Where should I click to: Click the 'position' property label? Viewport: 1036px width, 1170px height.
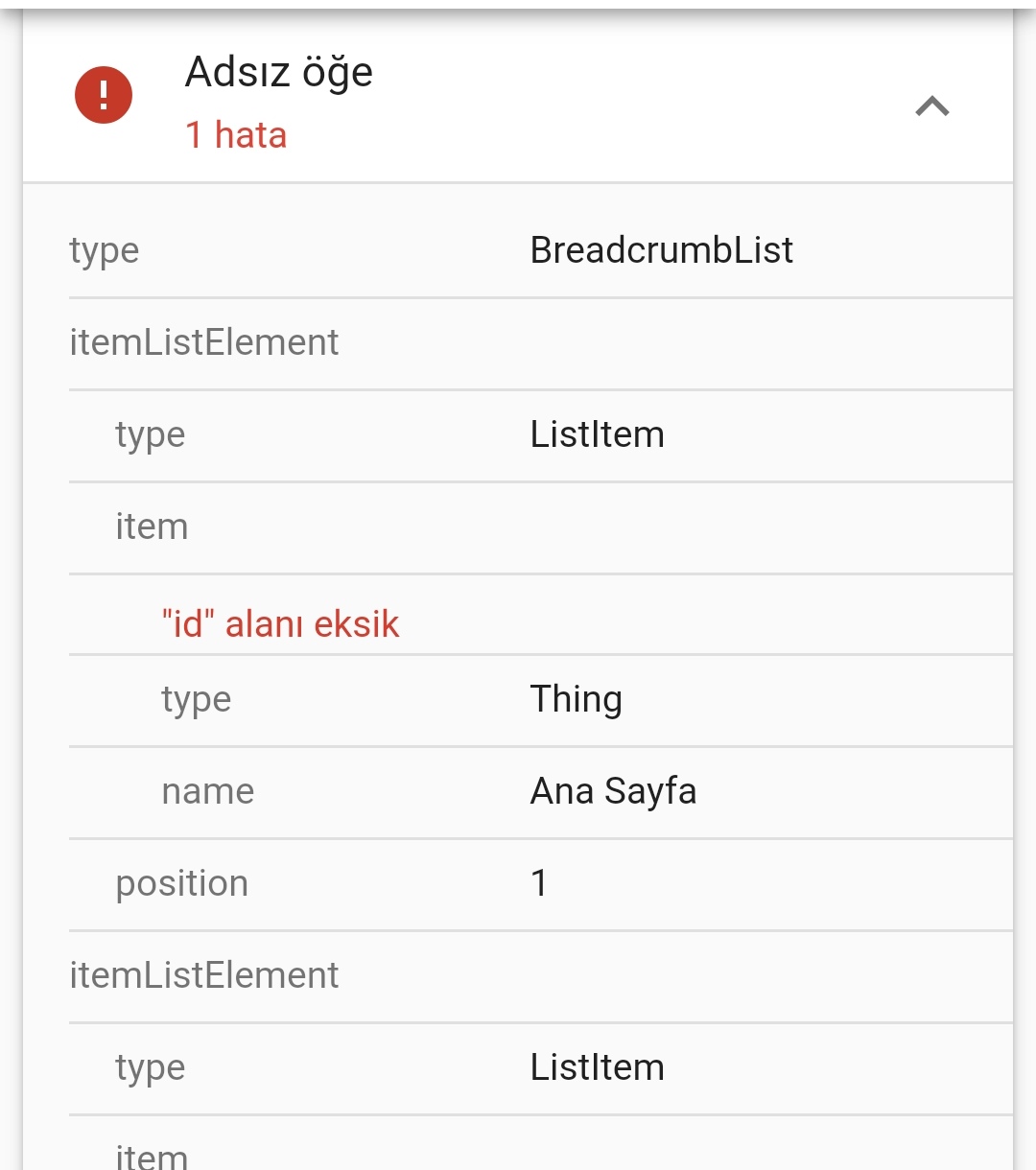point(182,884)
